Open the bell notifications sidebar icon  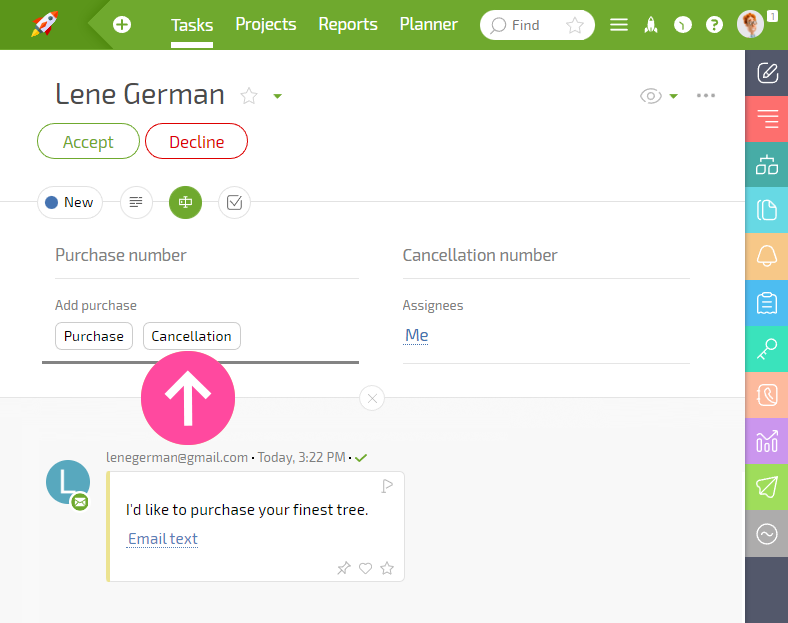766,256
